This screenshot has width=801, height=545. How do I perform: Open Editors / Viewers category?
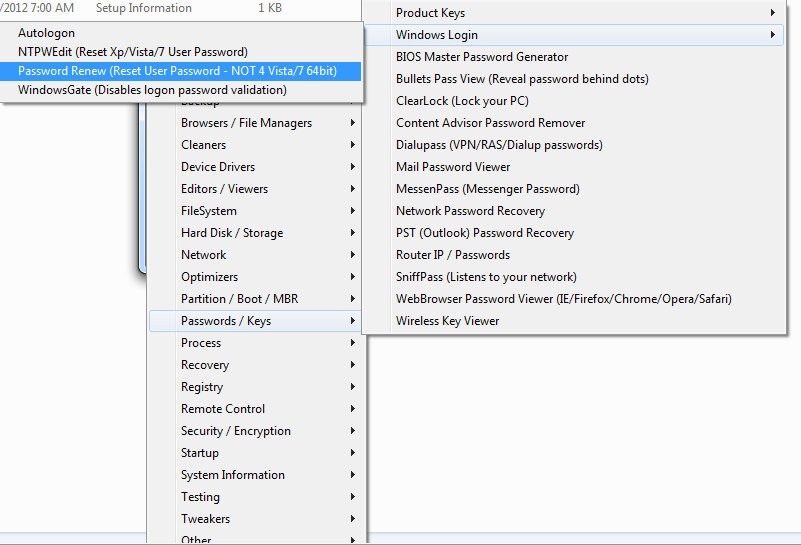255,188
